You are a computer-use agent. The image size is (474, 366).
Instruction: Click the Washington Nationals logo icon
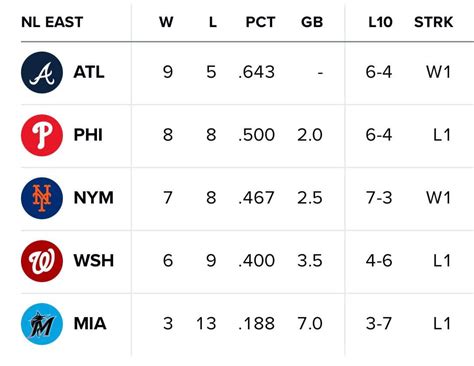[42, 261]
